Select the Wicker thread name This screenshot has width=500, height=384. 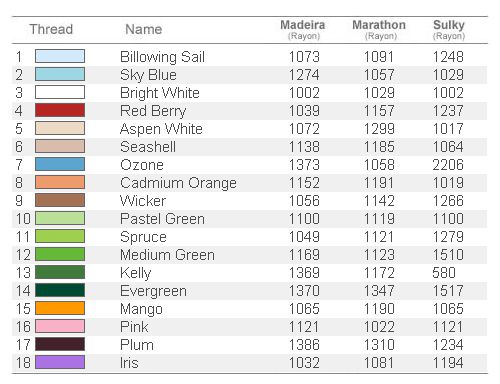[x=143, y=201]
